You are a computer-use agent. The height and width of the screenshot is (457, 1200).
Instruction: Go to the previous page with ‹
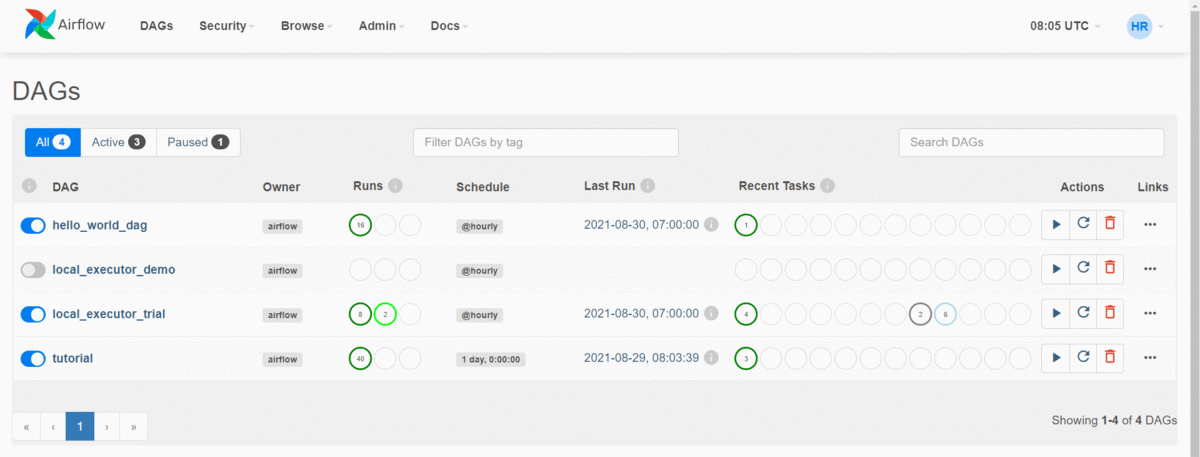click(x=53, y=426)
